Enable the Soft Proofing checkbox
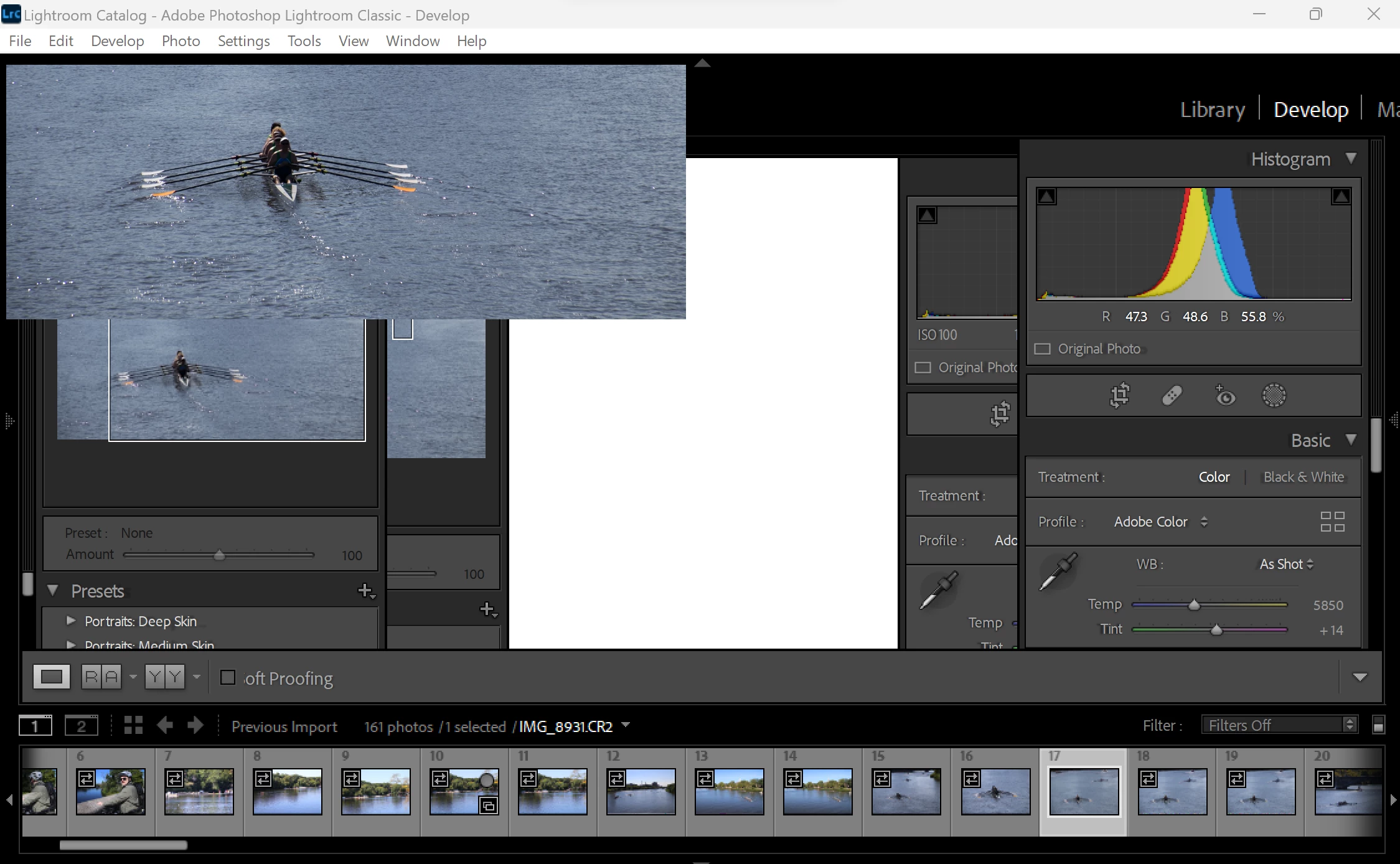The image size is (1400, 864). [228, 677]
